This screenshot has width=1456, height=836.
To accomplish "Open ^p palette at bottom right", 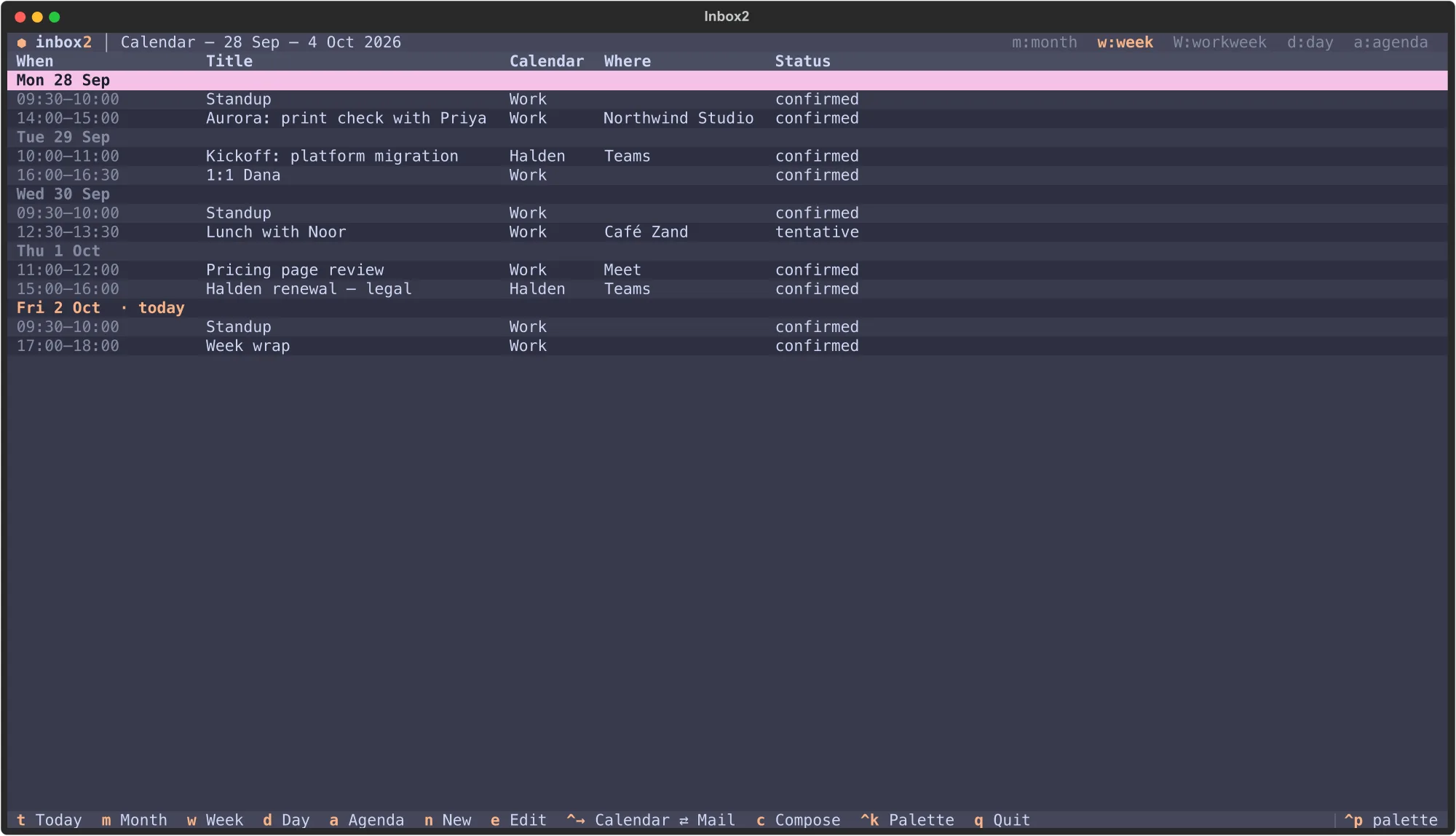I will (1390, 820).
